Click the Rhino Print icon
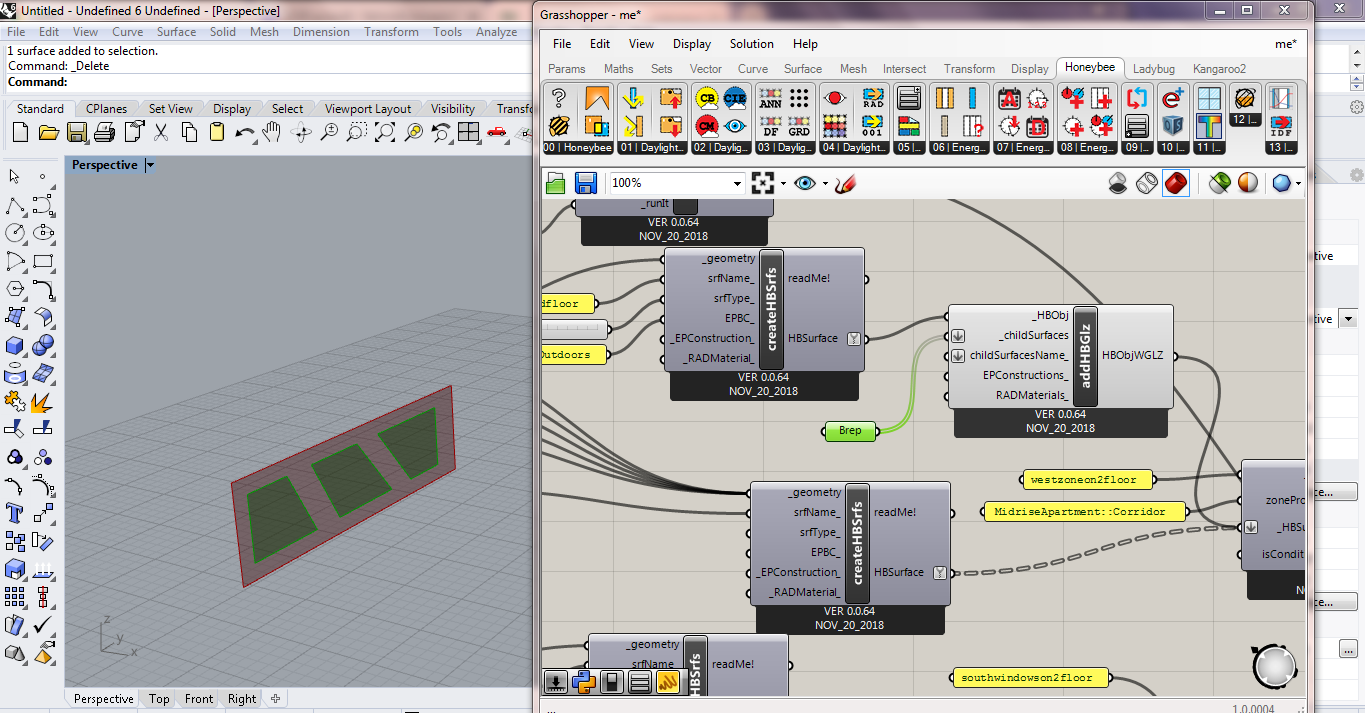Screen dimensions: 1365x713 click(104, 132)
